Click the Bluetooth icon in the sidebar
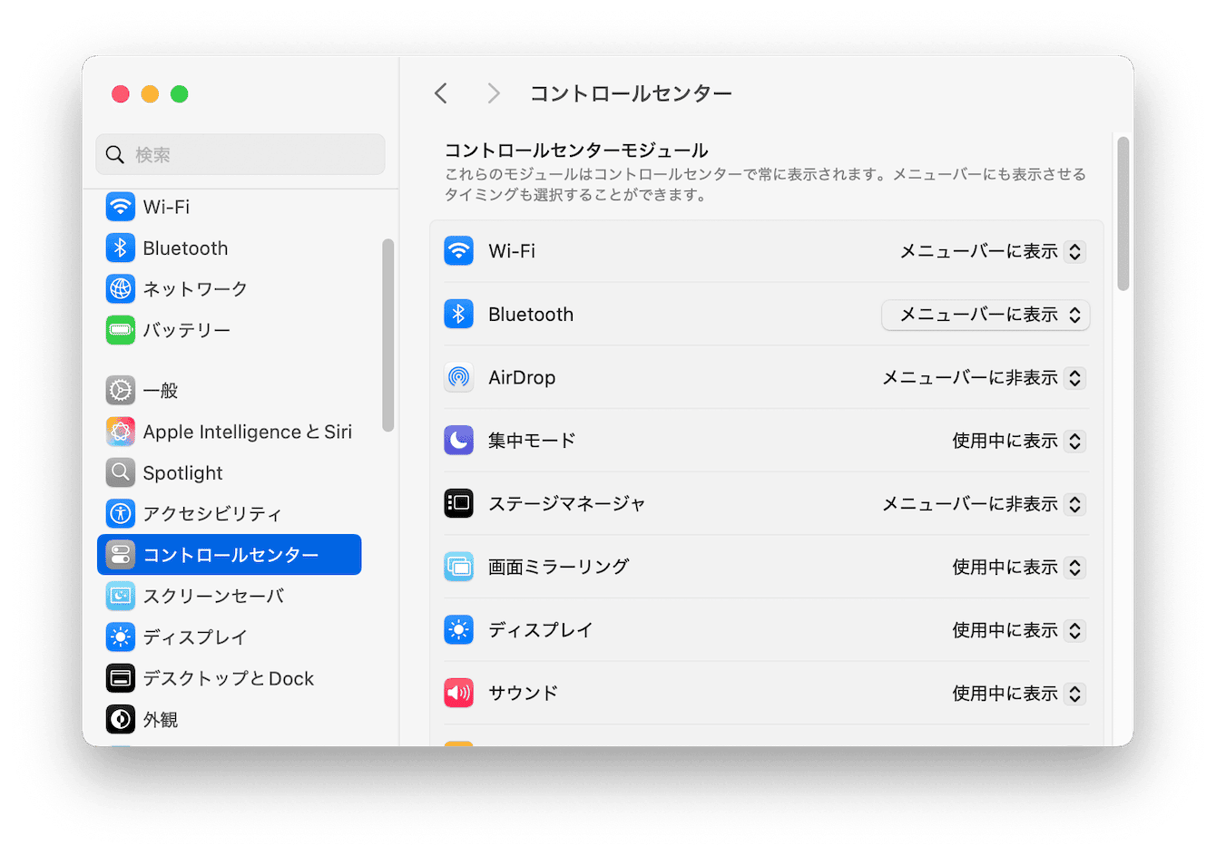This screenshot has height=855, width=1216. point(120,248)
